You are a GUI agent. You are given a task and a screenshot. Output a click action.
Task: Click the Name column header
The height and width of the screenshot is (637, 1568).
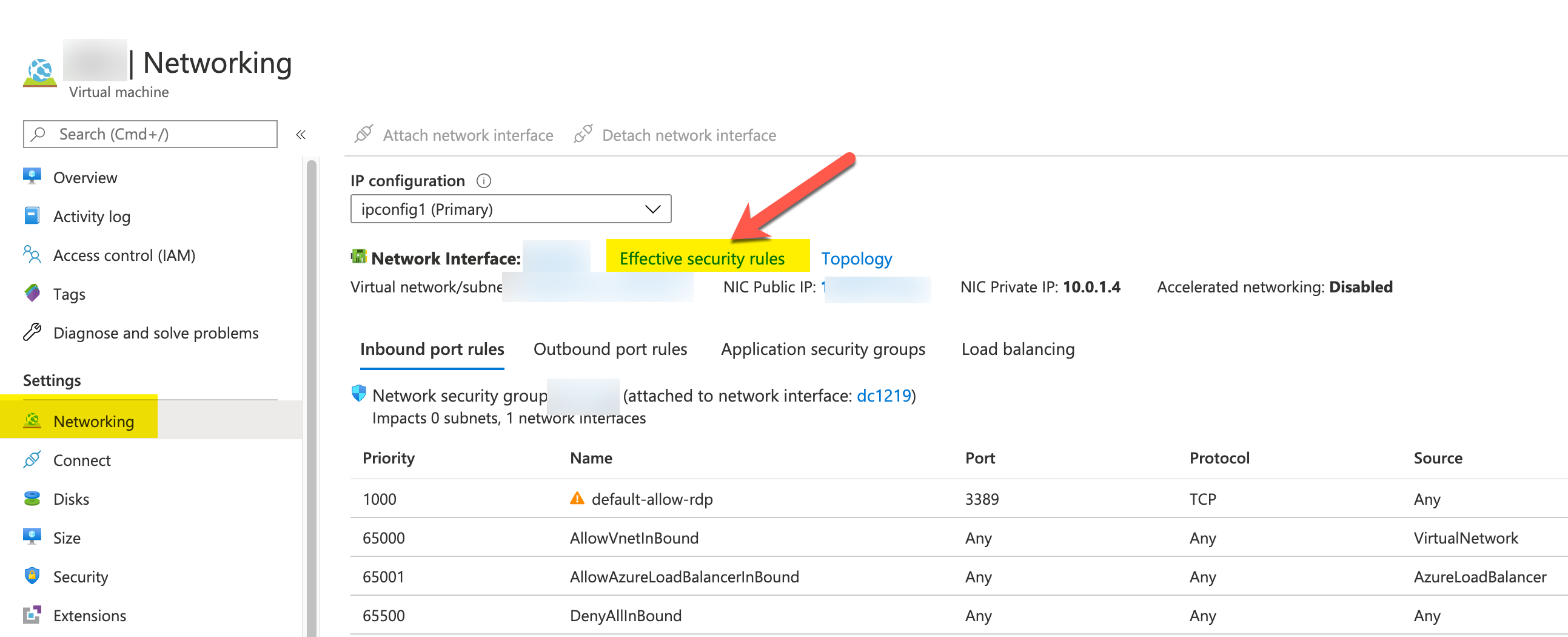pos(591,458)
